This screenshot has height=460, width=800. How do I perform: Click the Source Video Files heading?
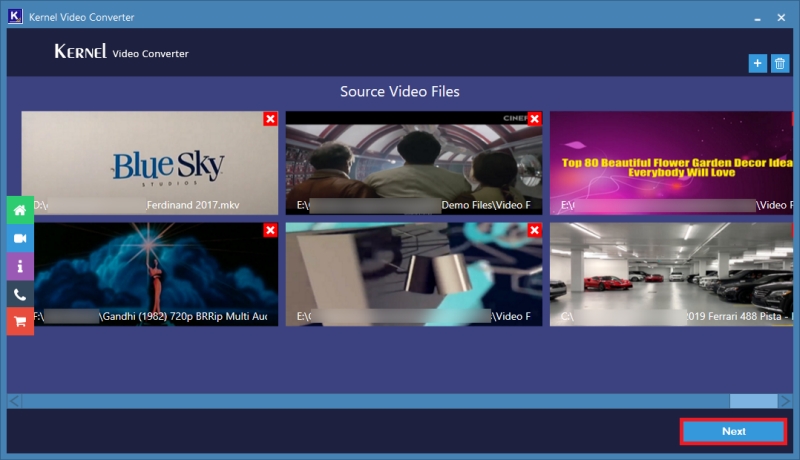click(x=399, y=91)
